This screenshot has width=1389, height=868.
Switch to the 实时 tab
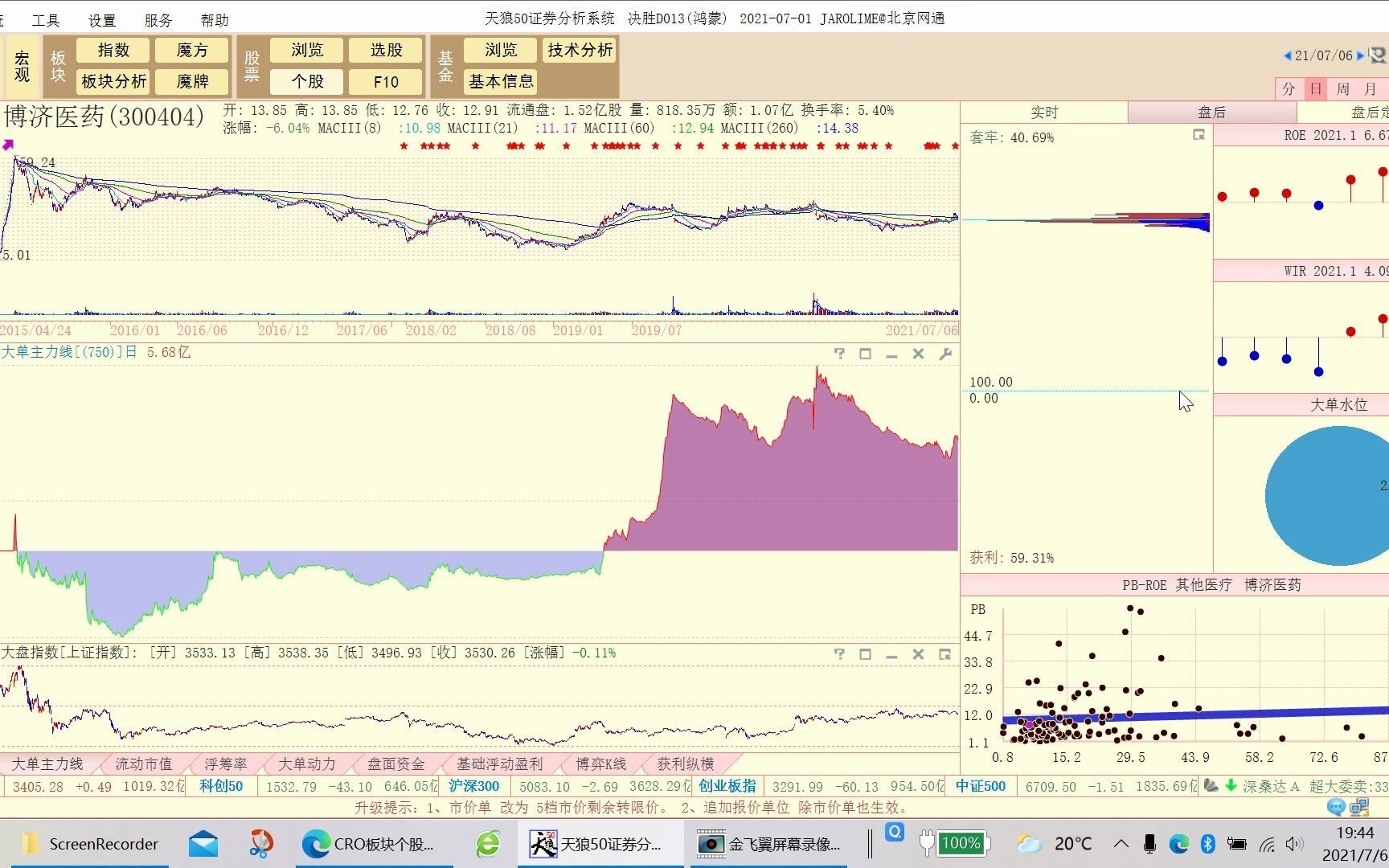click(x=1044, y=113)
